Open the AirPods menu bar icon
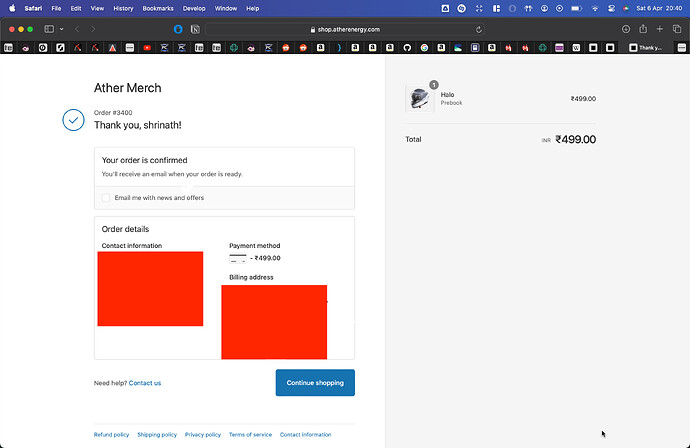The height and width of the screenshot is (448, 690). pyautogui.click(x=528, y=8)
